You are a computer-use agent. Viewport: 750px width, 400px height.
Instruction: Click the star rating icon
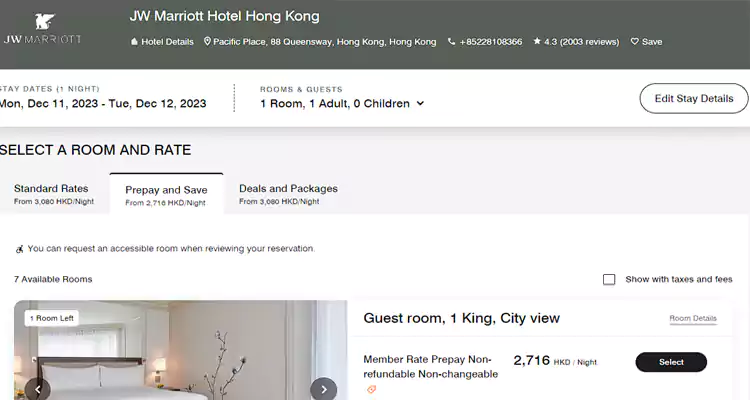coord(537,42)
